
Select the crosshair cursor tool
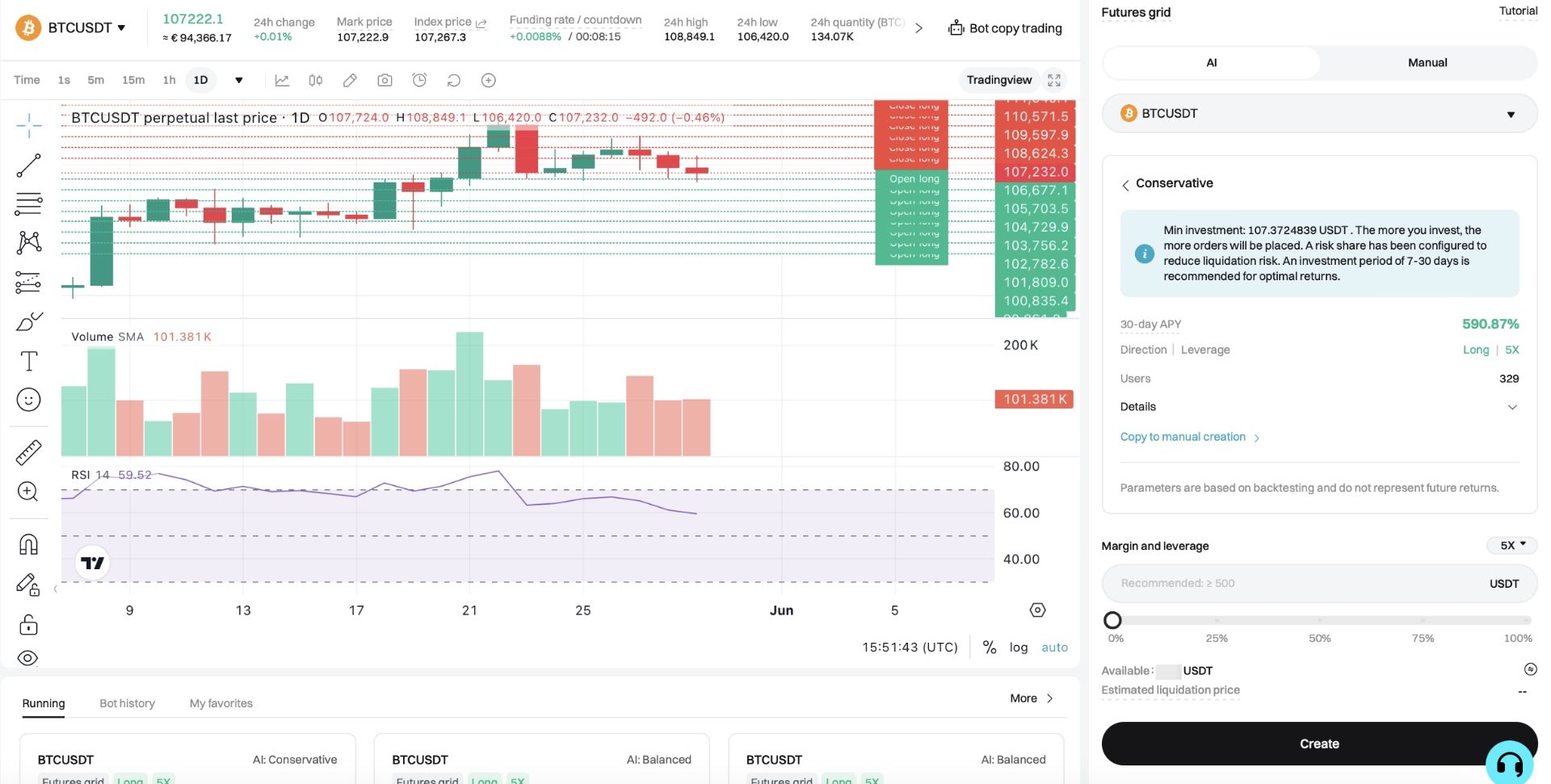click(28, 126)
